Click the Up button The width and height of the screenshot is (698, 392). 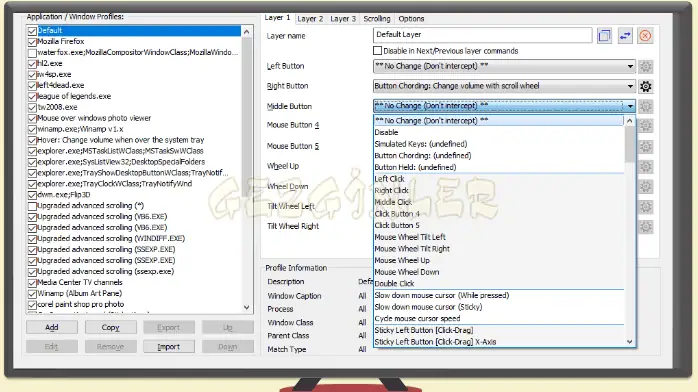click(227, 327)
